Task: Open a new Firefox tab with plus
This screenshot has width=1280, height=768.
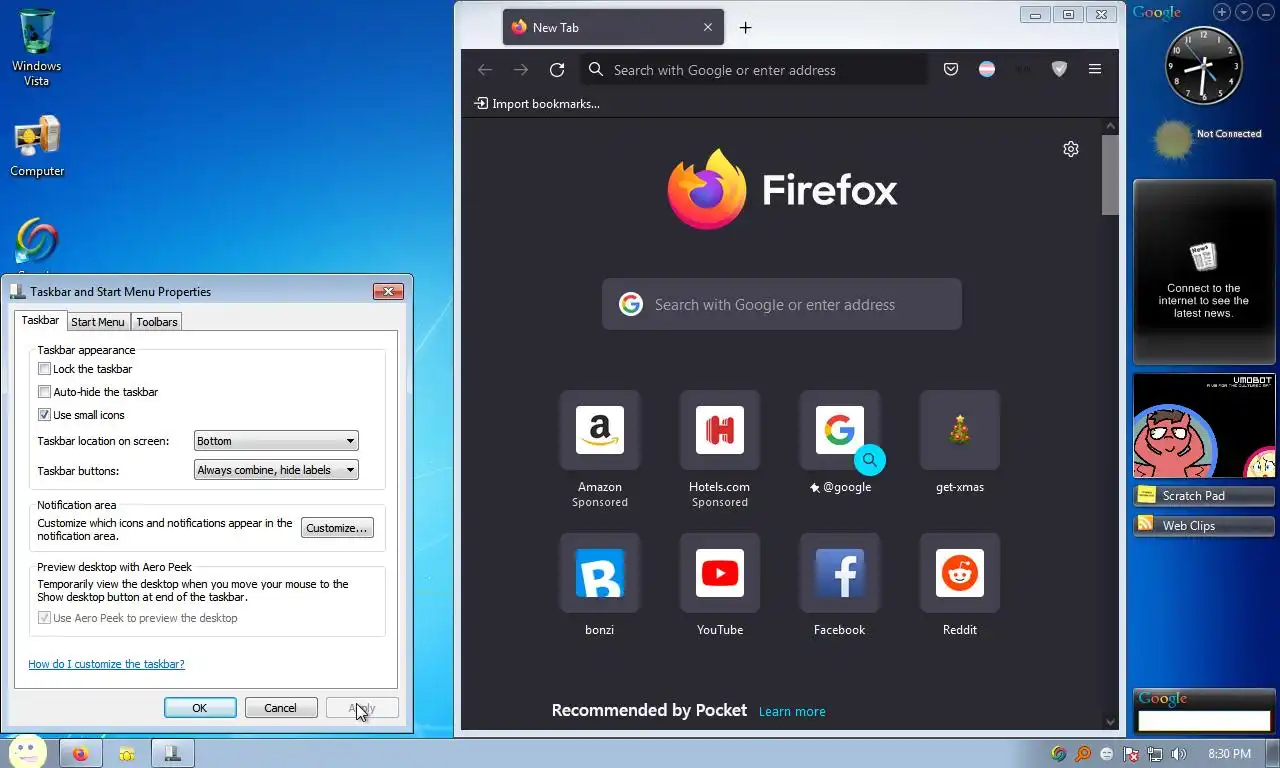Action: [745, 28]
